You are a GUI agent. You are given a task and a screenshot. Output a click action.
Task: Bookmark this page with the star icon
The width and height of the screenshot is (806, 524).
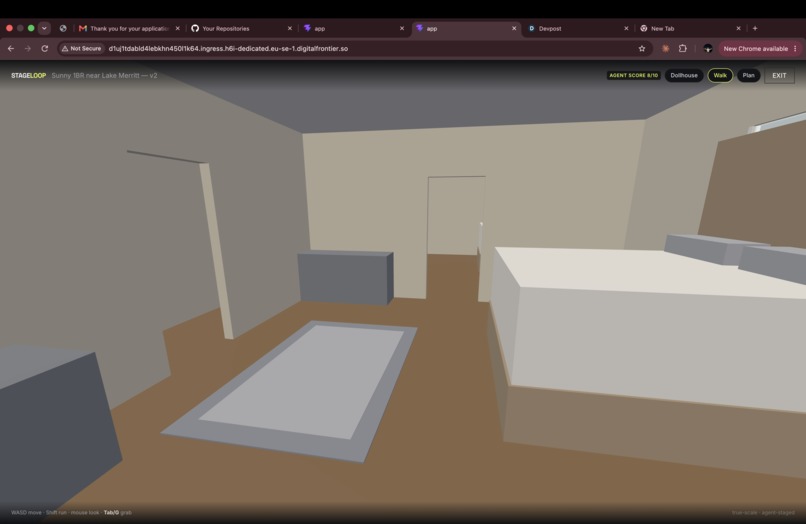click(642, 48)
